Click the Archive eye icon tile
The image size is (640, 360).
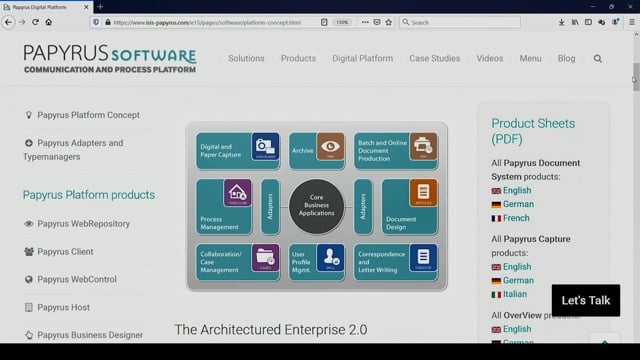(x=330, y=146)
